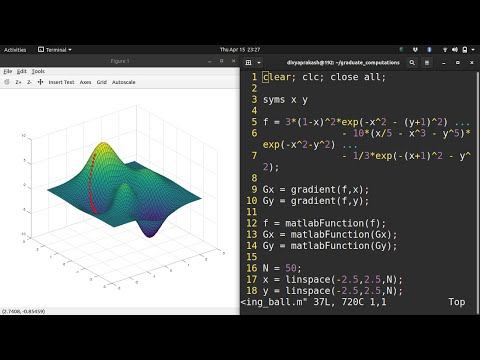Minimize the Figure 1 window
Image resolution: width=480 pixels, height=360 pixels.
click(x=210, y=61)
